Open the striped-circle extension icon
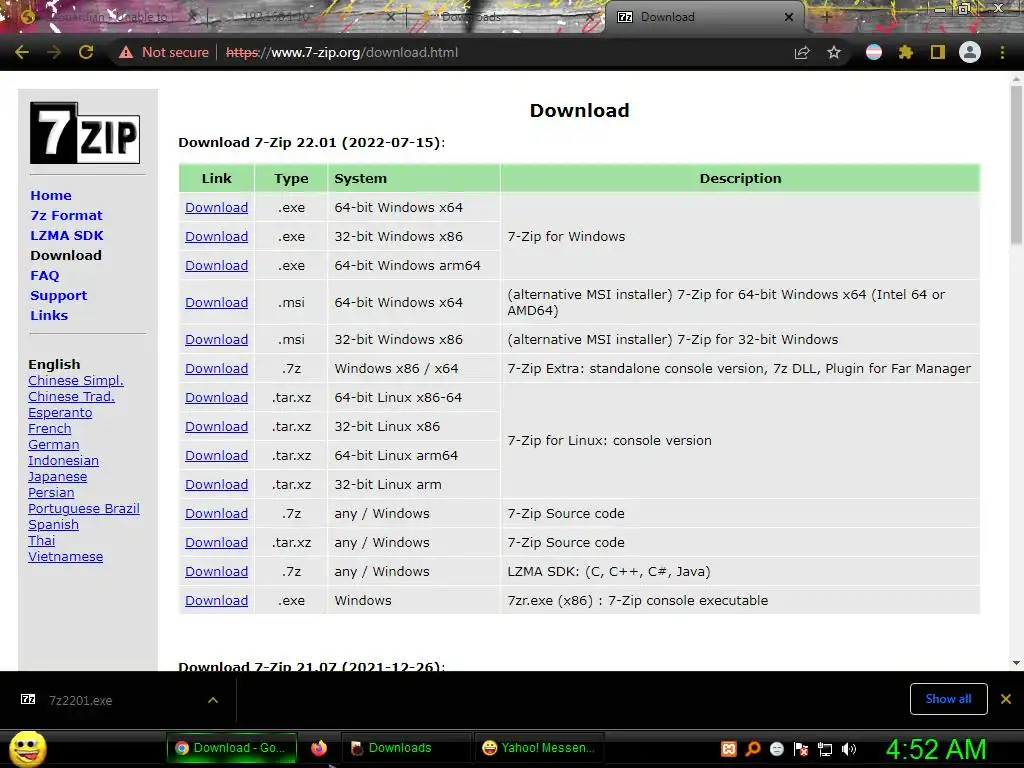Image resolution: width=1024 pixels, height=768 pixels. point(874,52)
